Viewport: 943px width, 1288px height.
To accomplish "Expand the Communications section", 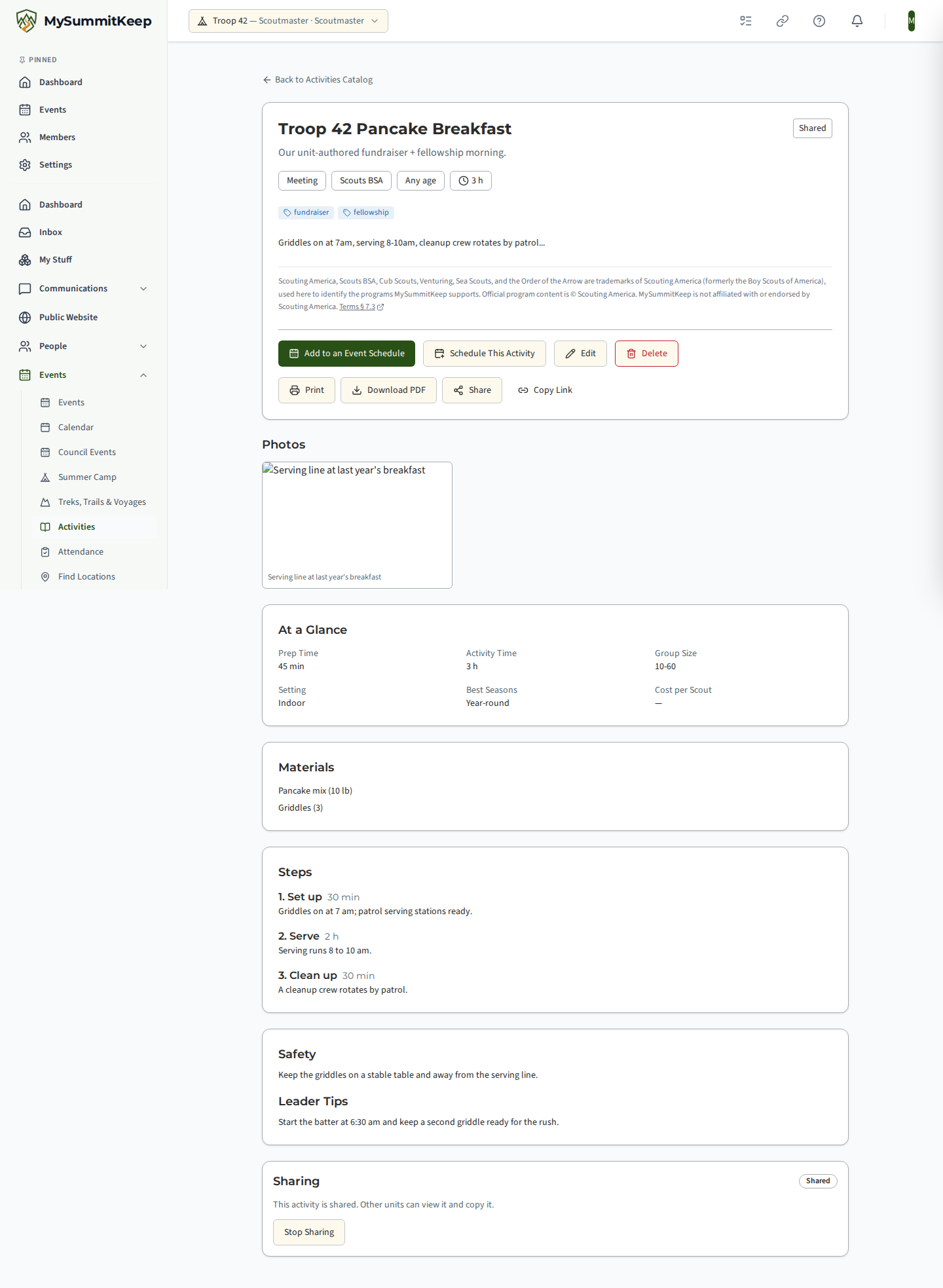I will 84,288.
